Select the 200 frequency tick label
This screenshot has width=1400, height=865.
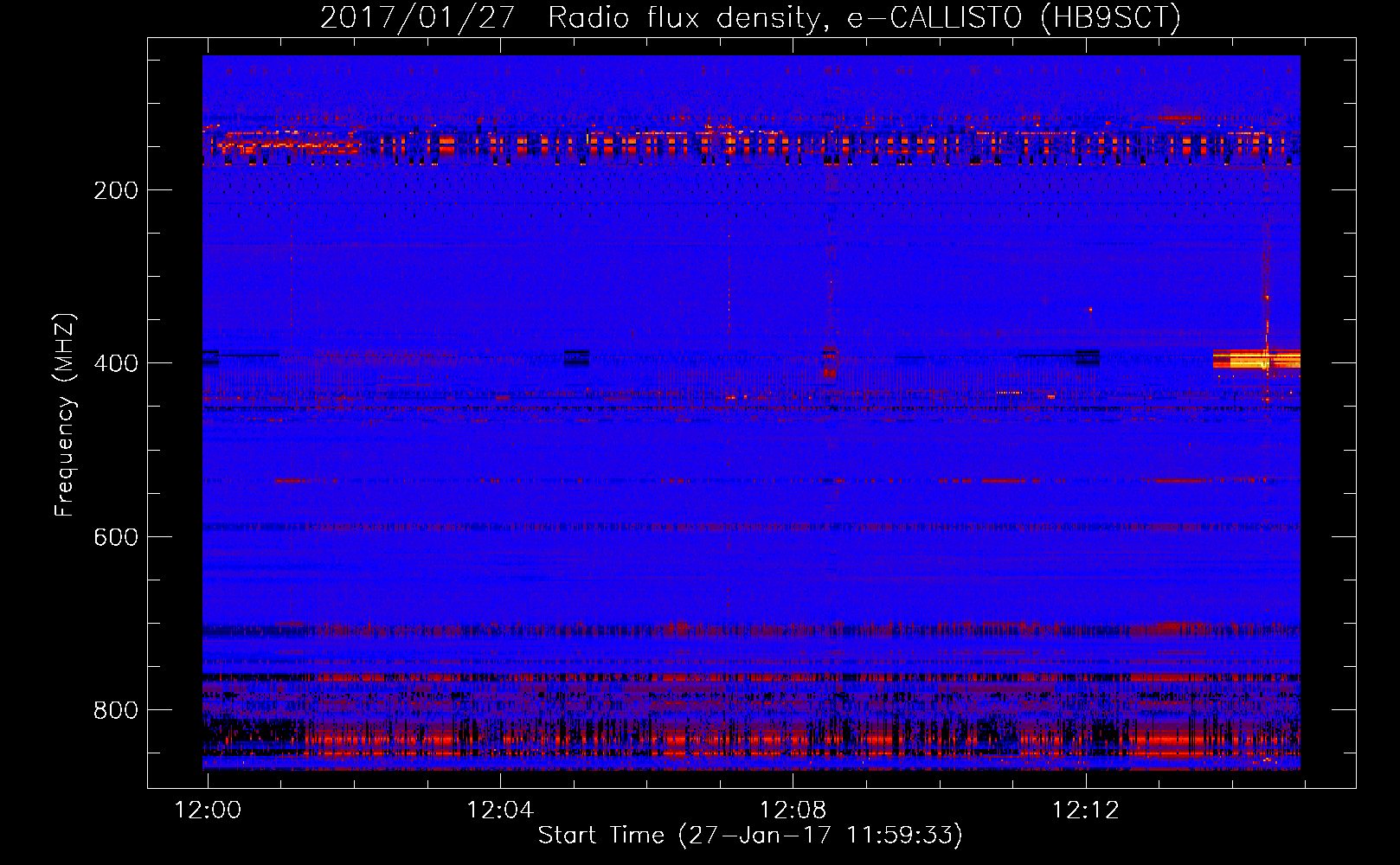point(116,190)
